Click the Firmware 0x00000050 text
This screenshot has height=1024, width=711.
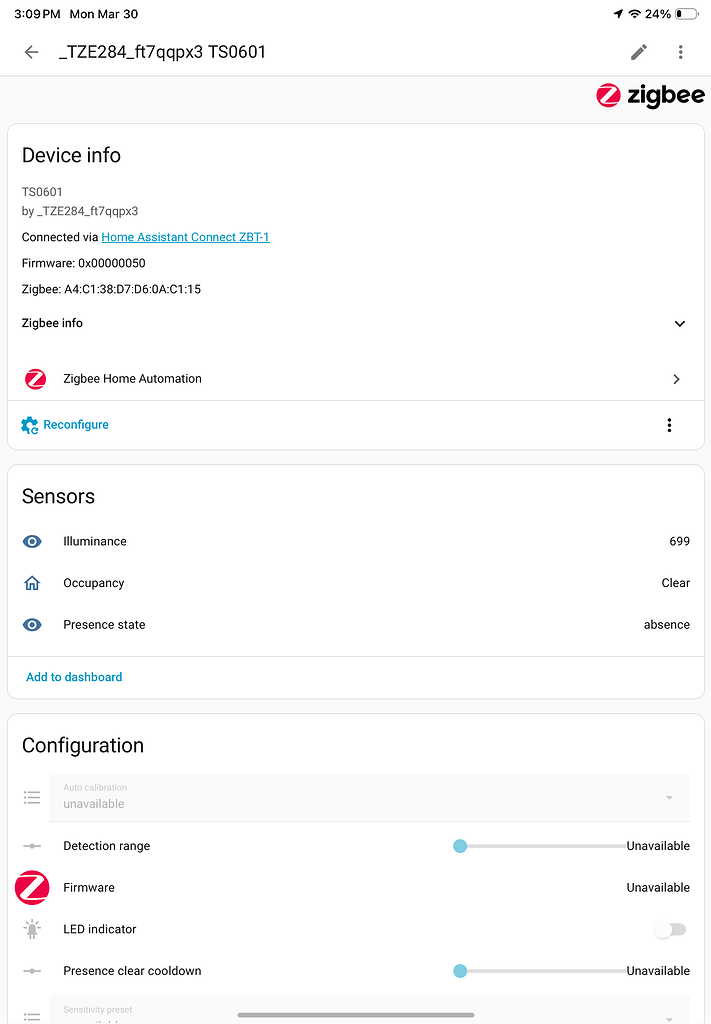84,263
